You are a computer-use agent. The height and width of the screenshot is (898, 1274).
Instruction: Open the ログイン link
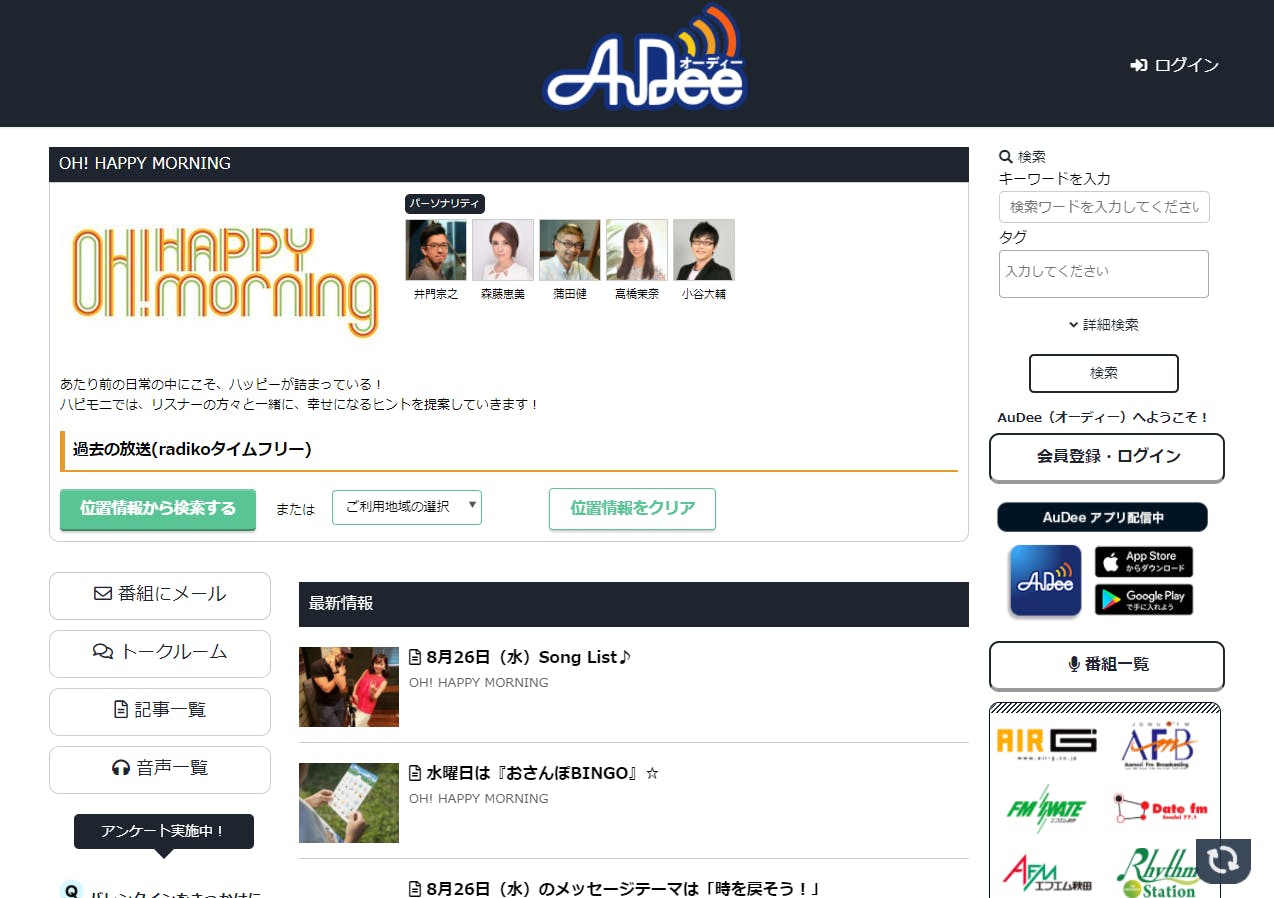click(1175, 65)
